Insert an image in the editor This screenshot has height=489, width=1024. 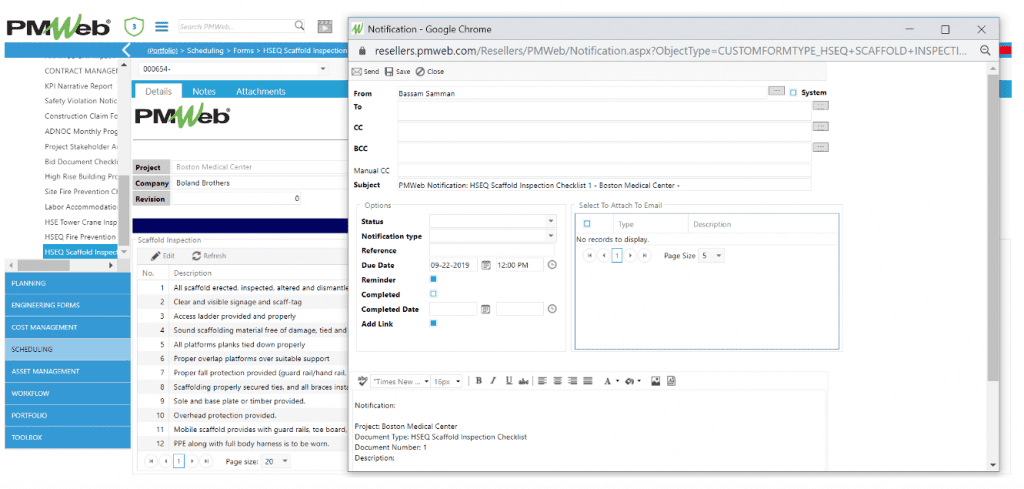(x=656, y=381)
